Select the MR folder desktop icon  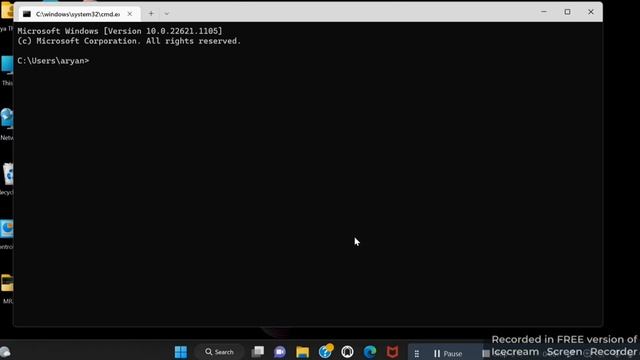coord(7,289)
